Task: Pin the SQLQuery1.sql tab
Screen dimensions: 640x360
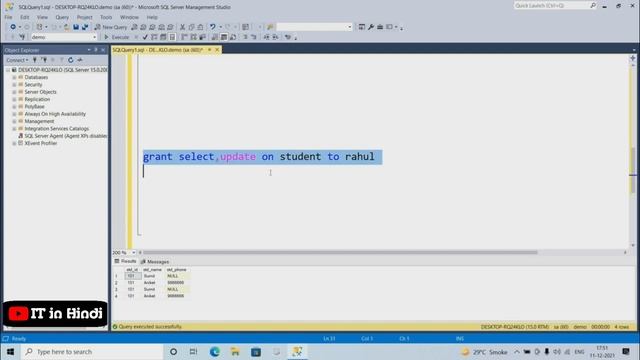Action: coord(210,50)
